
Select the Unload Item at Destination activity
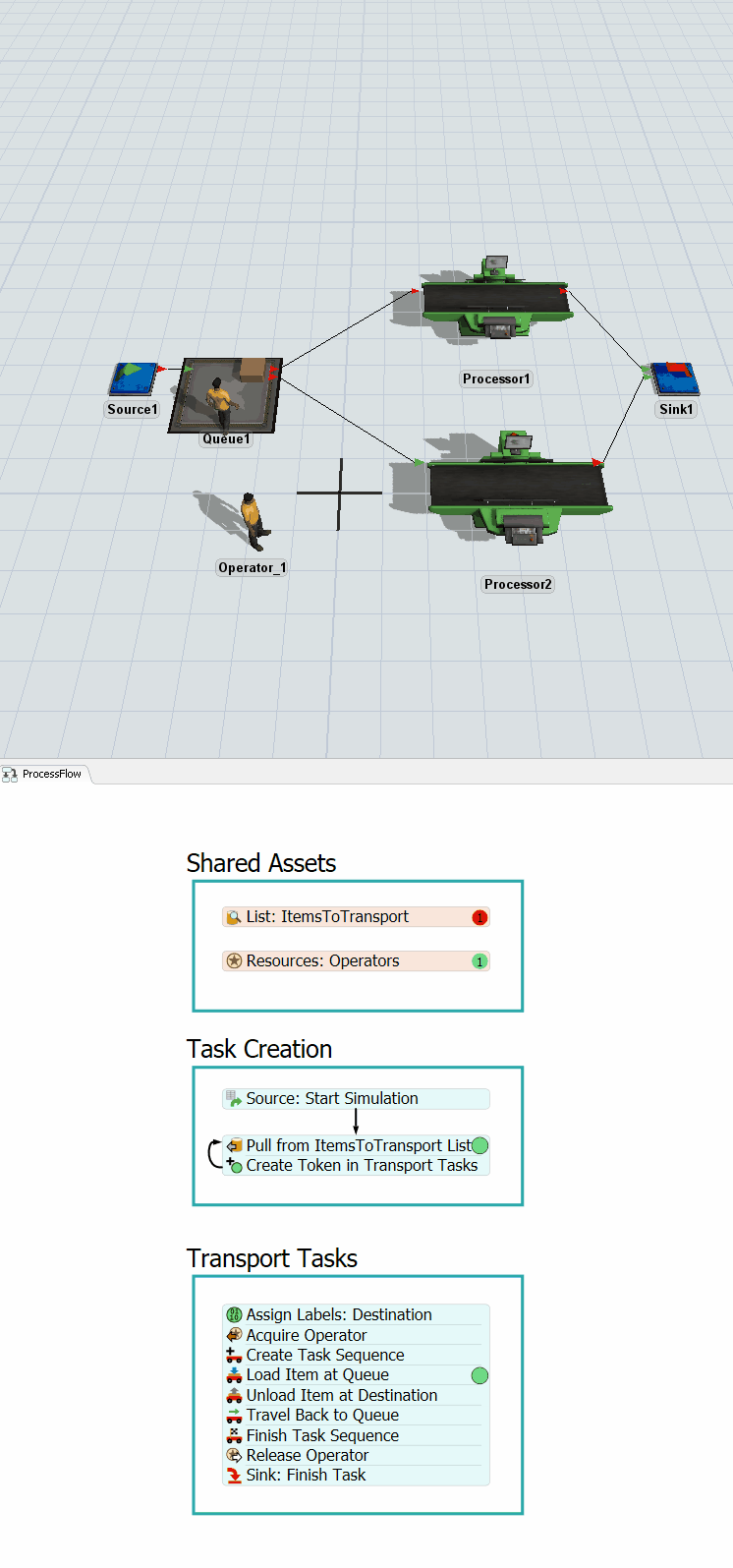click(x=342, y=1396)
